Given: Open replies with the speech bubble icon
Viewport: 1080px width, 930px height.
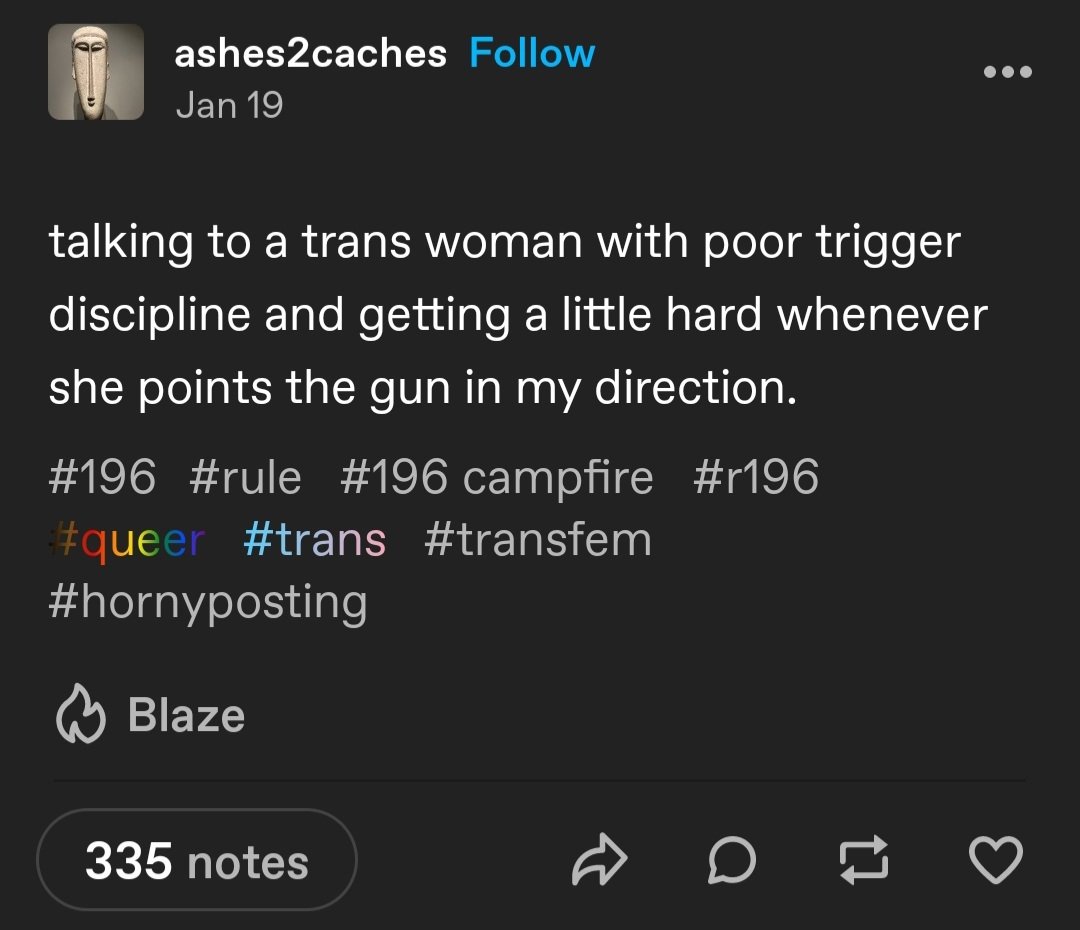Looking at the screenshot, I should [731, 859].
